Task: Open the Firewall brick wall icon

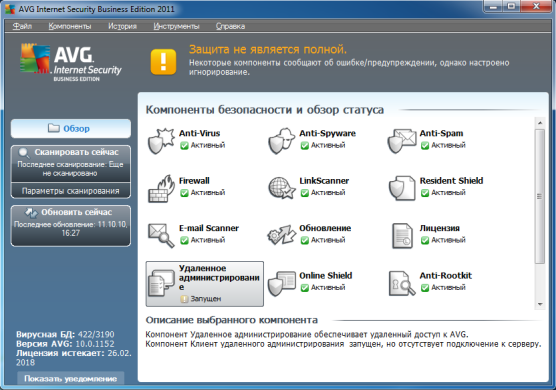Action: point(161,189)
